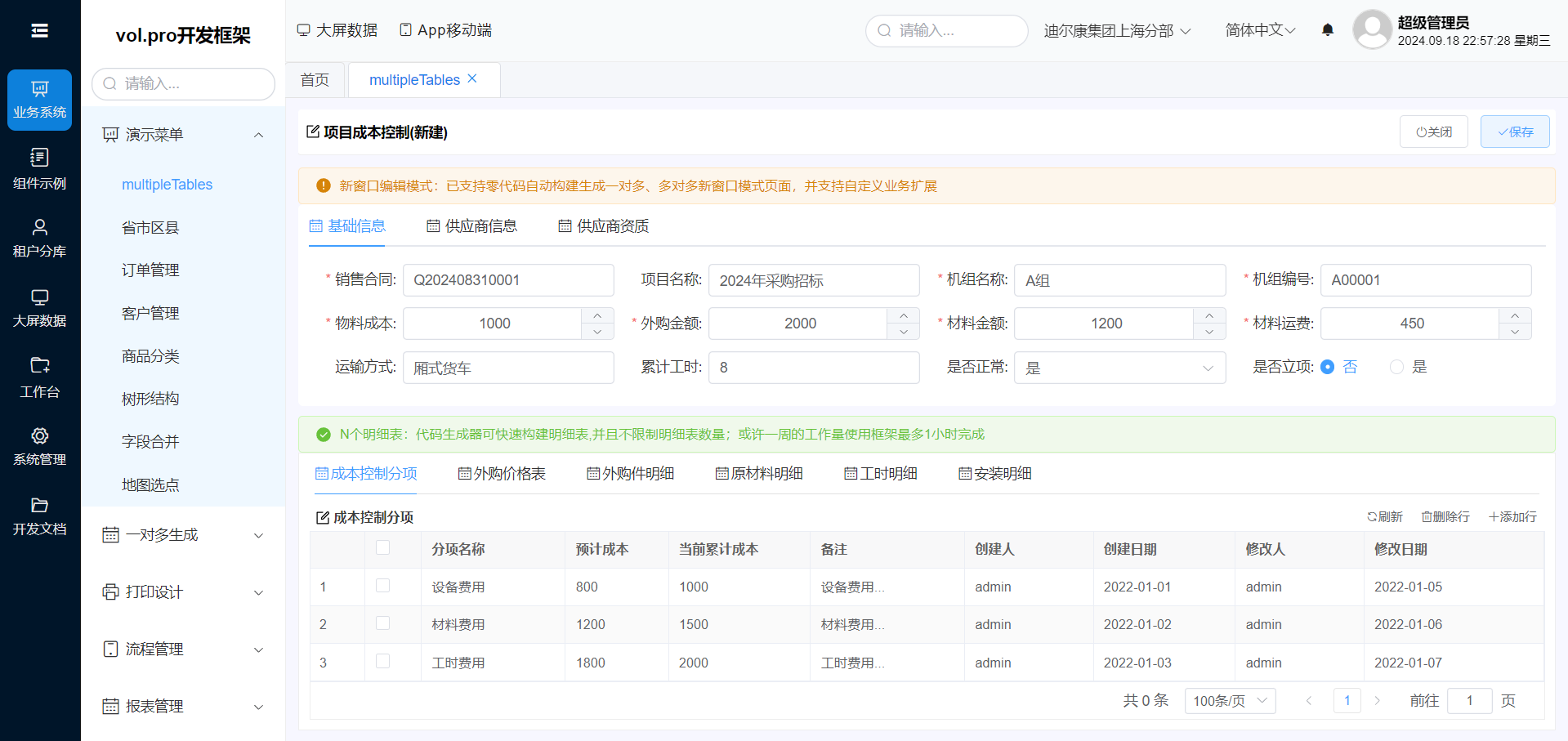Switch to 首页 tab
The width and height of the screenshot is (1568, 741).
click(x=315, y=79)
